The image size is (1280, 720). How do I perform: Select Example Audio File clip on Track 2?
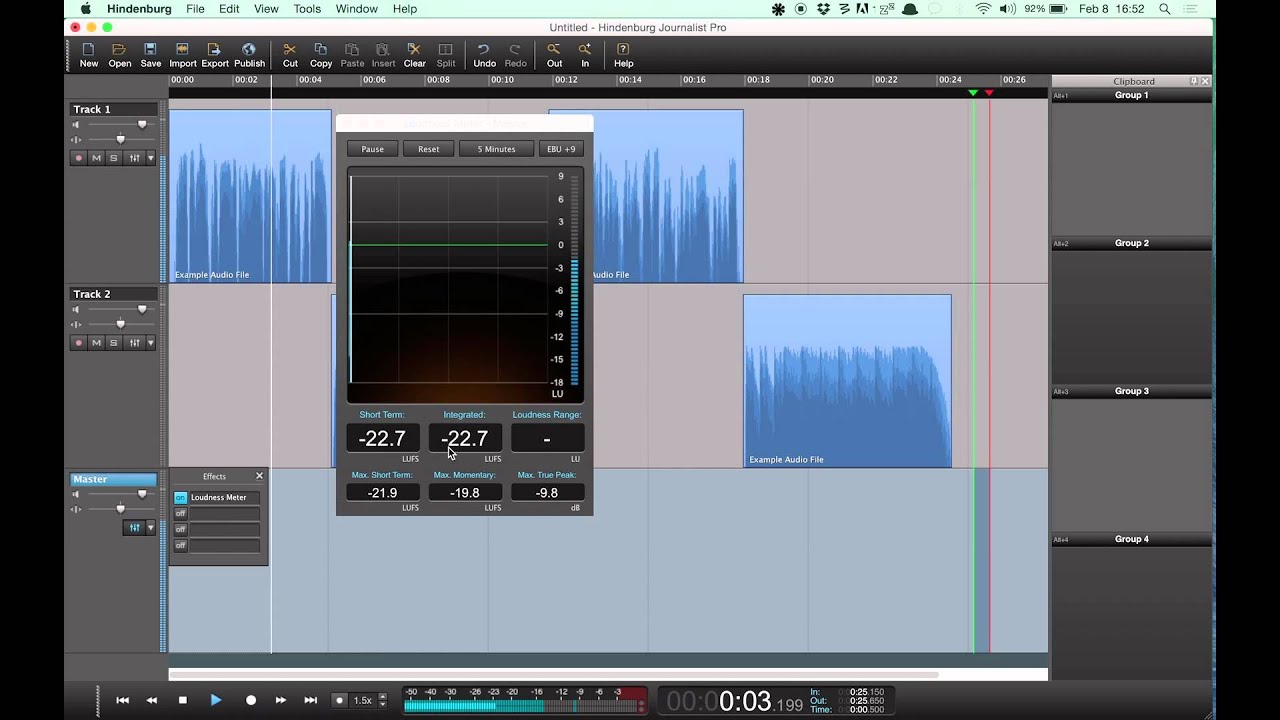tap(847, 380)
